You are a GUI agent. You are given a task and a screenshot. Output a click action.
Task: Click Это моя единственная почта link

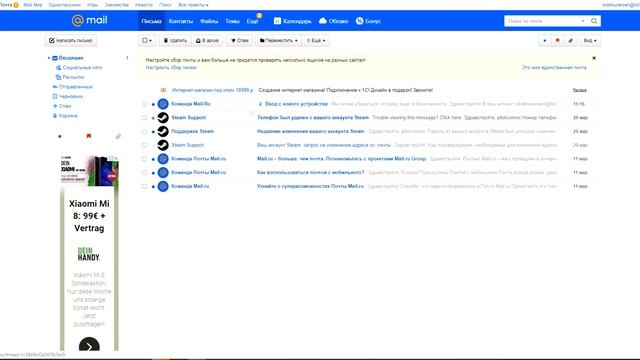pyautogui.click(x=554, y=67)
